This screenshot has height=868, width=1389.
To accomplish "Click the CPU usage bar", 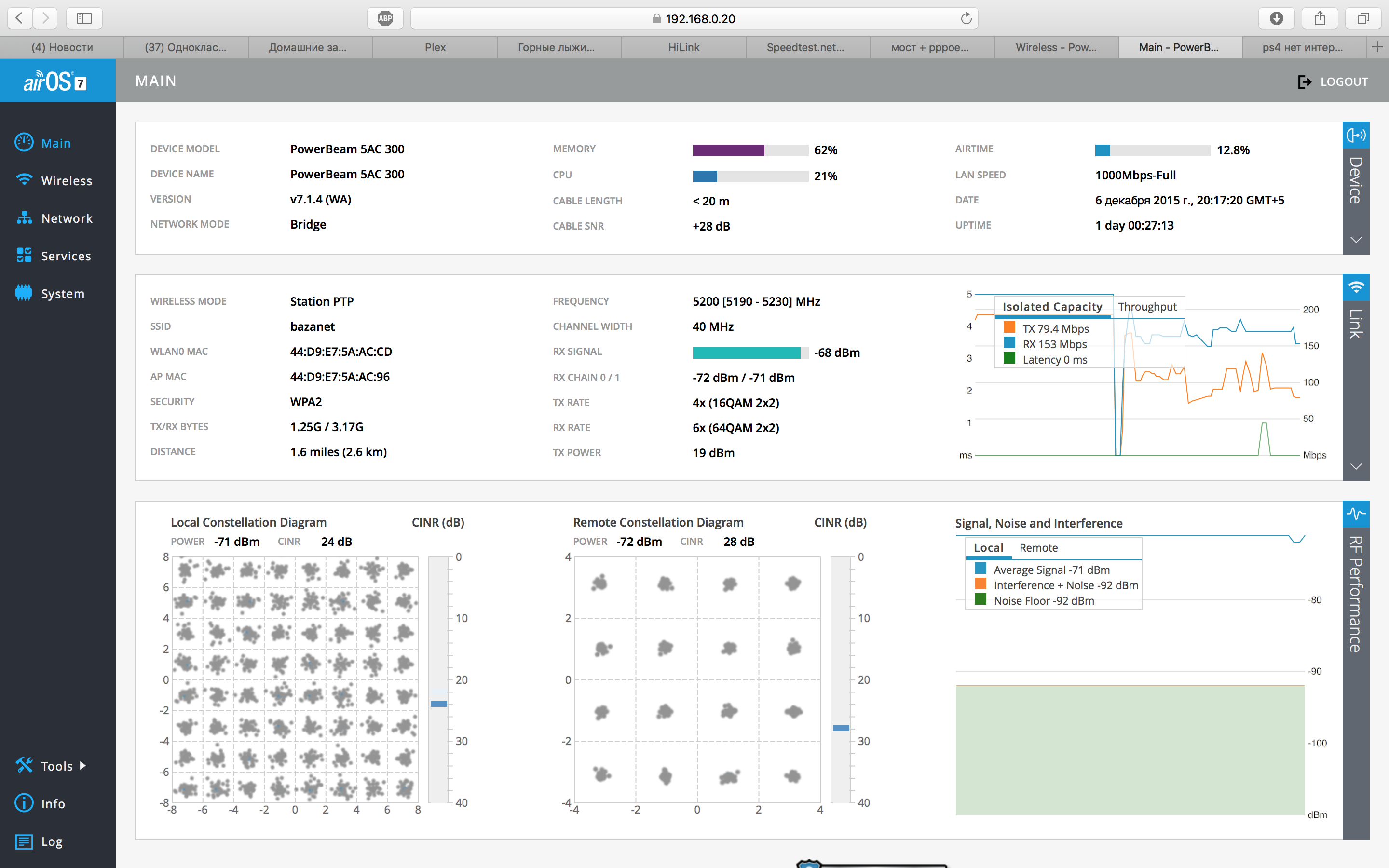I will pyautogui.click(x=750, y=176).
